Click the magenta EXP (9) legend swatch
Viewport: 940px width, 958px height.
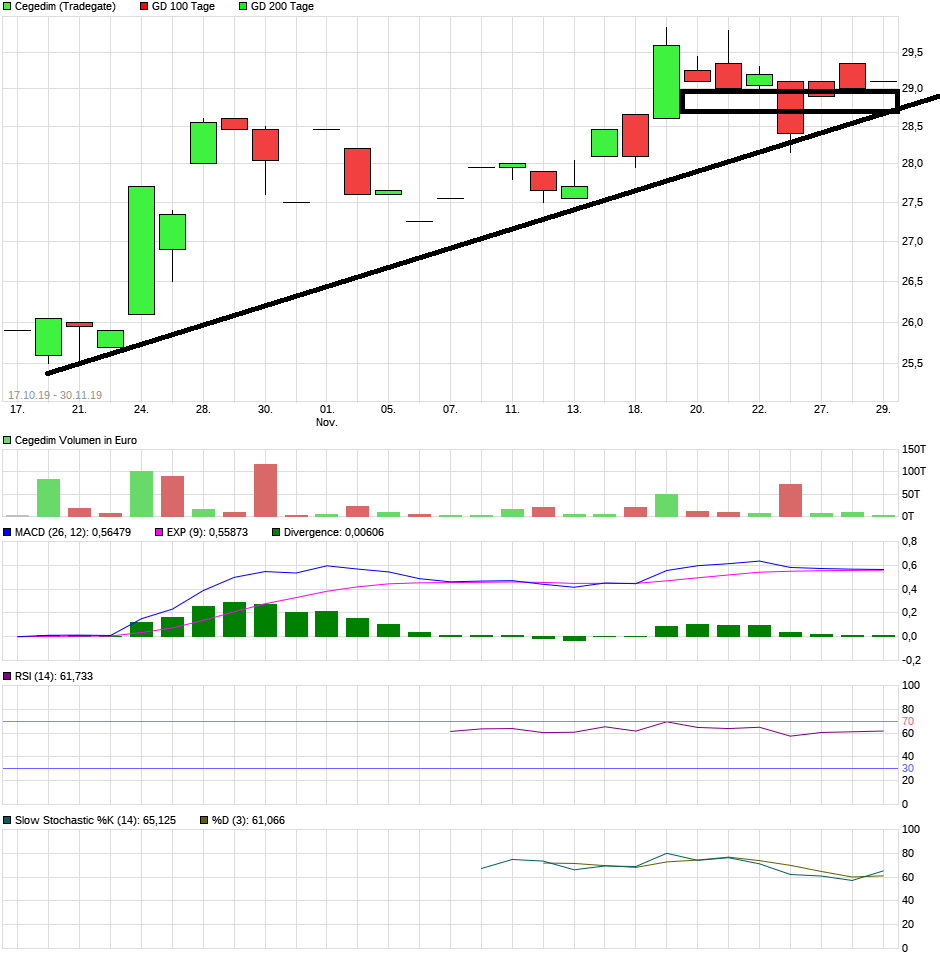point(159,532)
